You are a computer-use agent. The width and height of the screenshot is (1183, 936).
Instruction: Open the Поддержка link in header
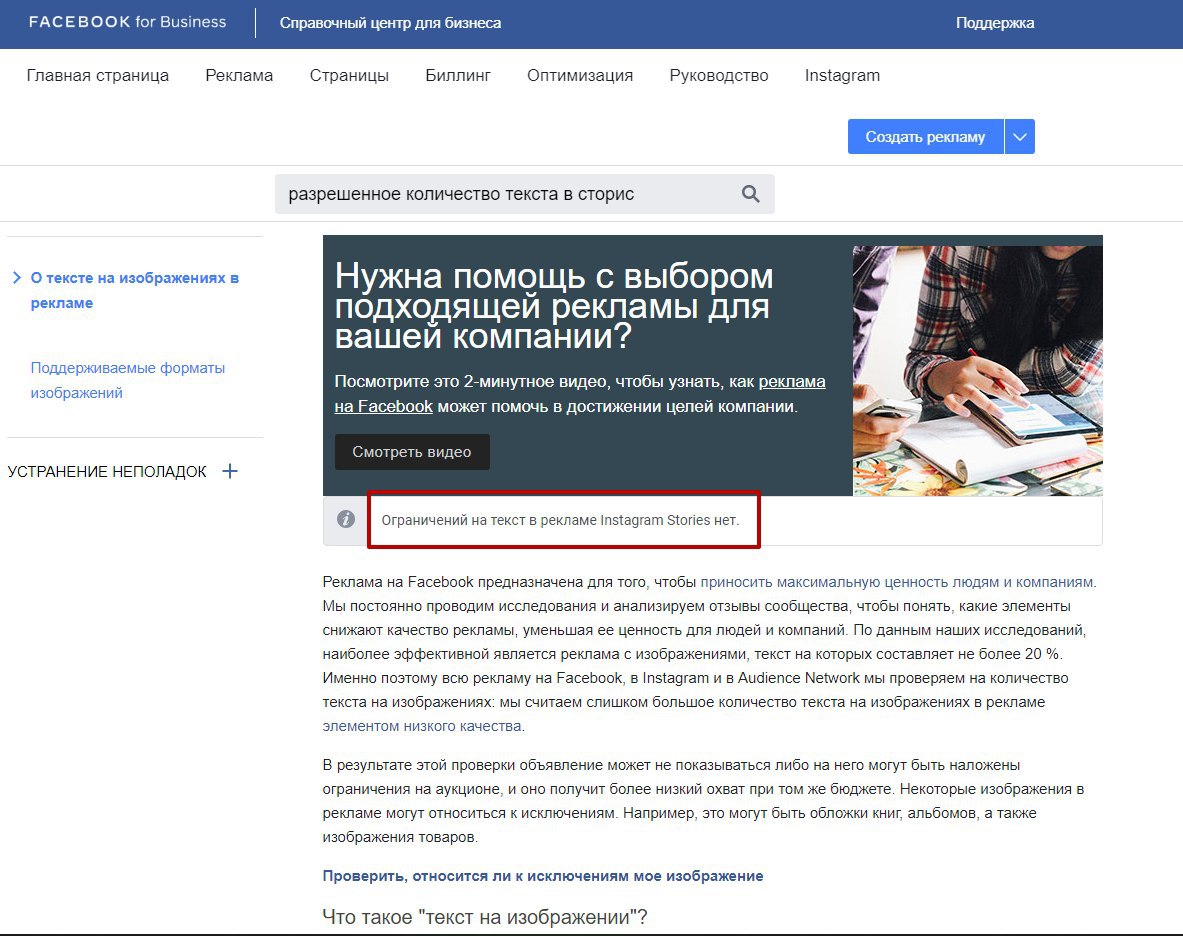994,23
